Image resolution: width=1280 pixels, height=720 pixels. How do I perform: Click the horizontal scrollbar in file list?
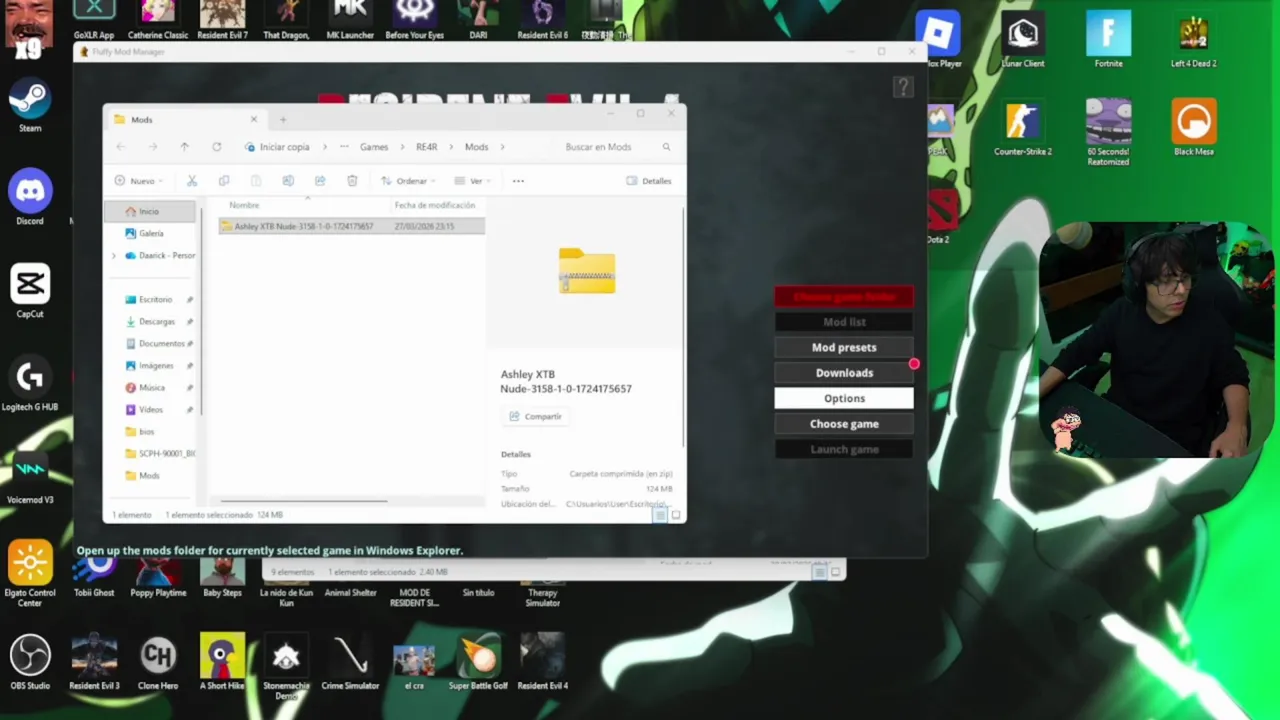(303, 501)
